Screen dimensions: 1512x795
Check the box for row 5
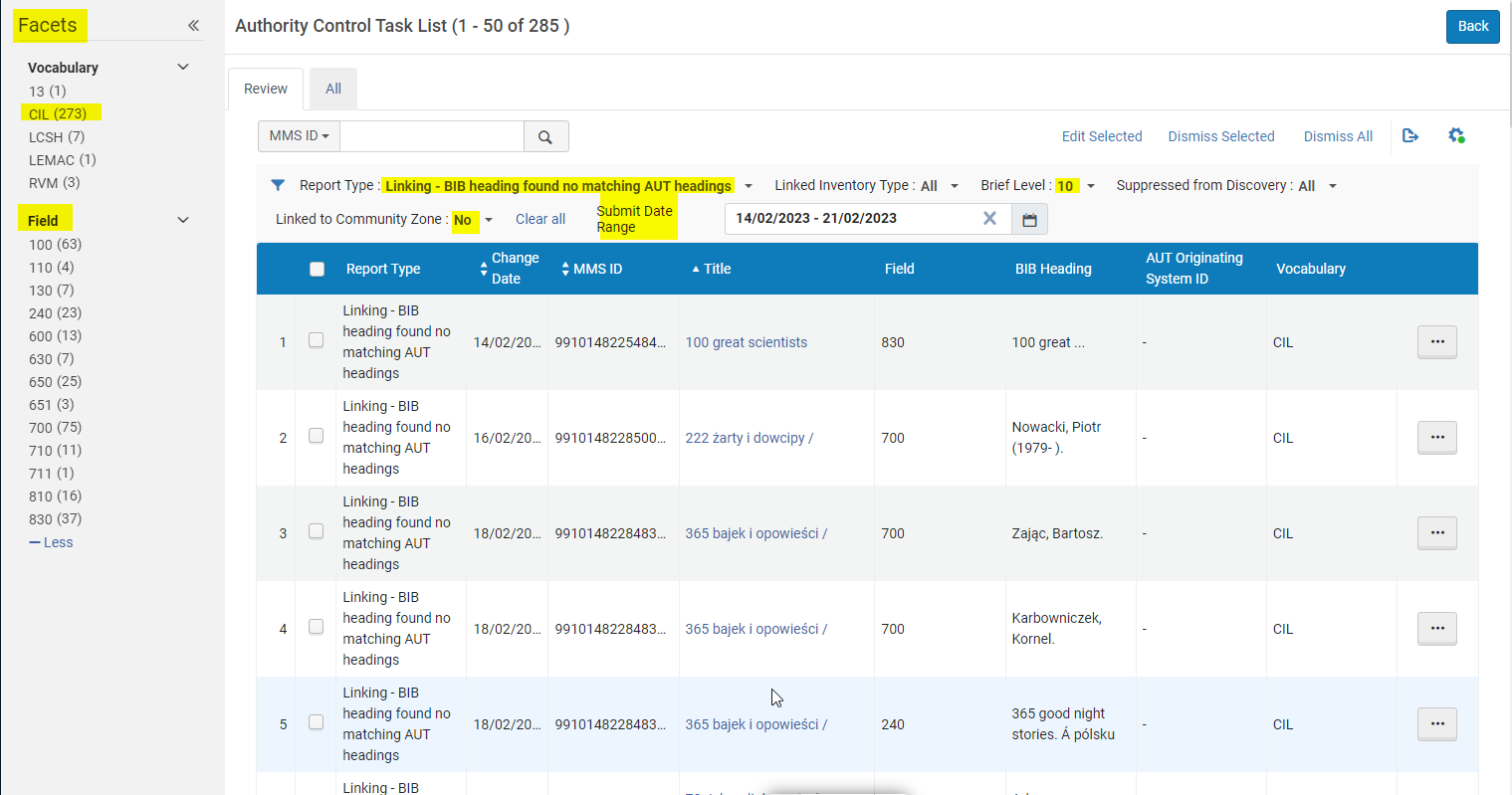click(316, 722)
